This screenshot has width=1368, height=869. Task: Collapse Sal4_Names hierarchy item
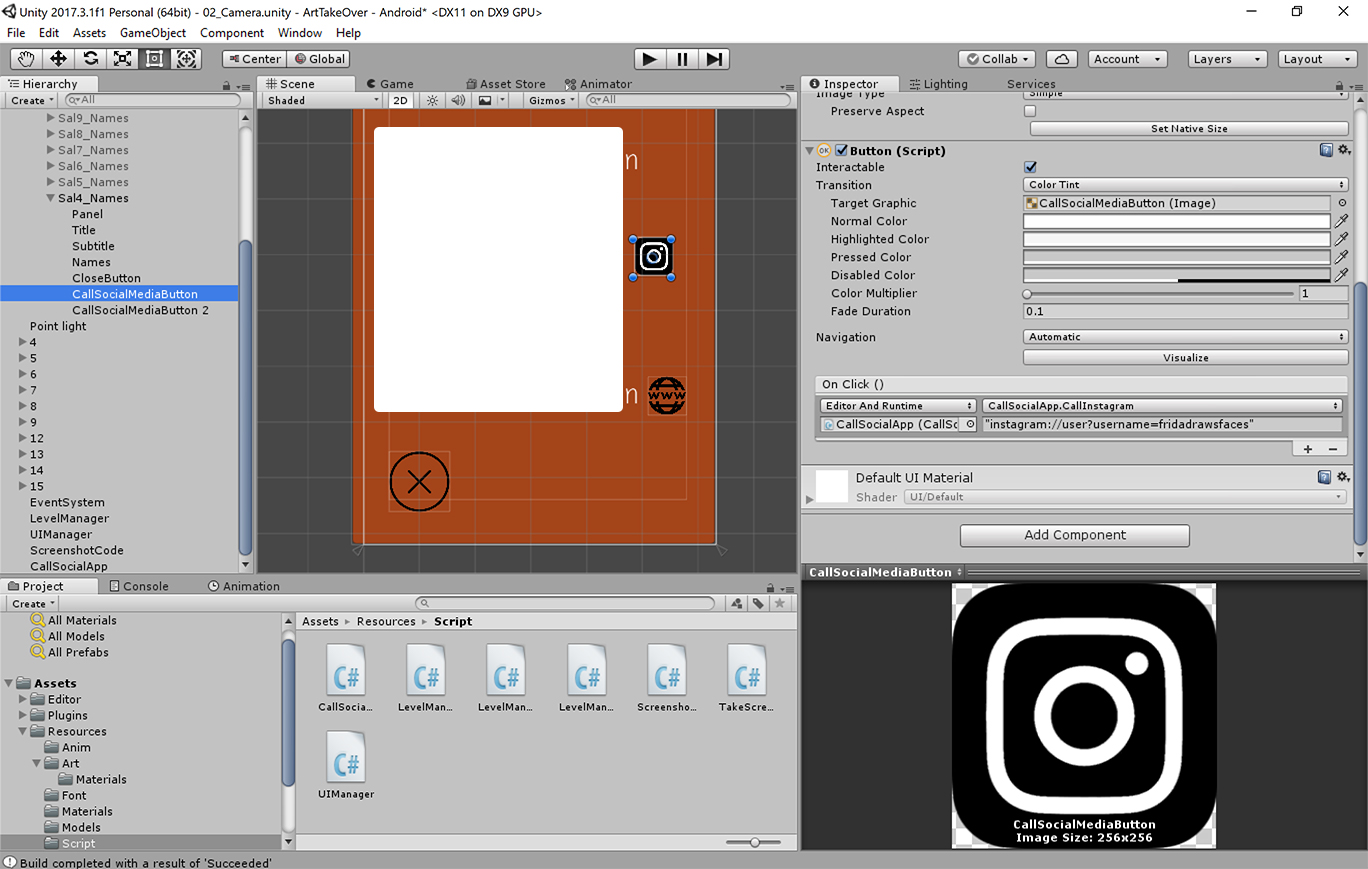[x=50, y=198]
